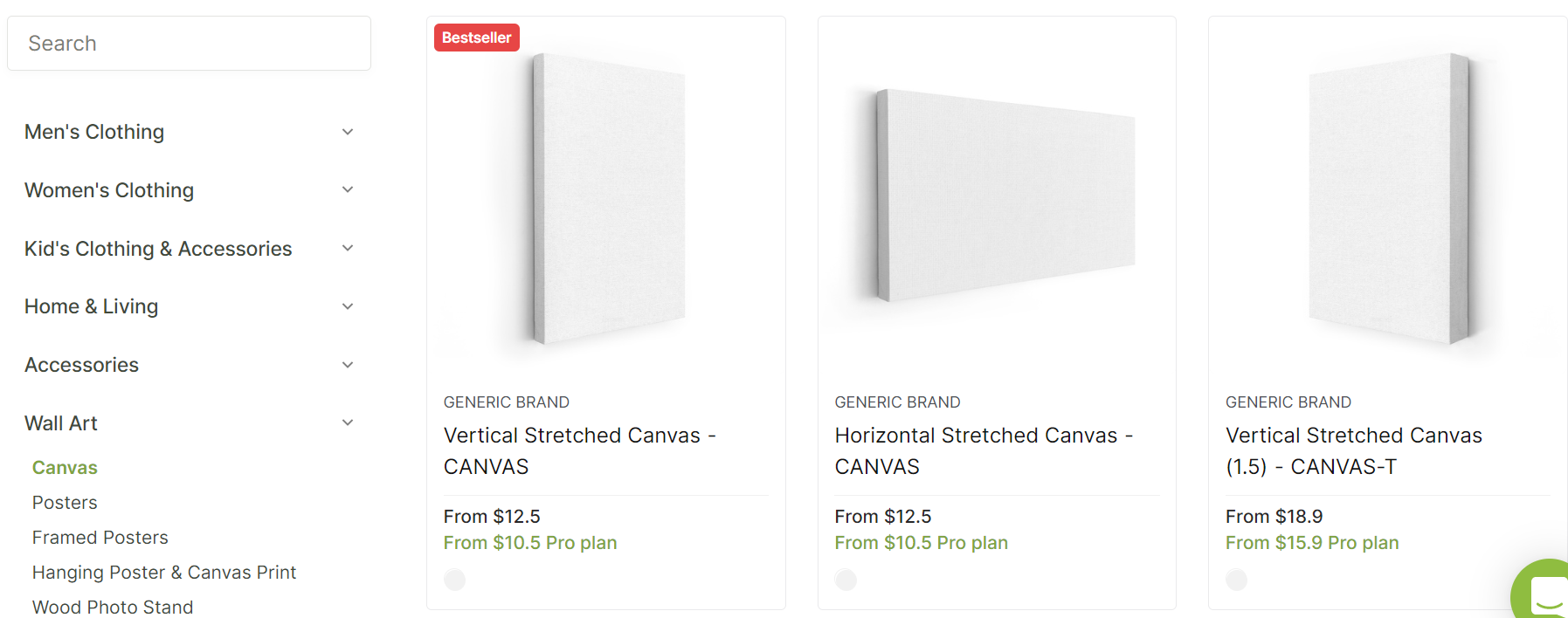Select the white swatch under Horizontal Stretched Canvas
Screen dimensions: 1568x618
846,579
